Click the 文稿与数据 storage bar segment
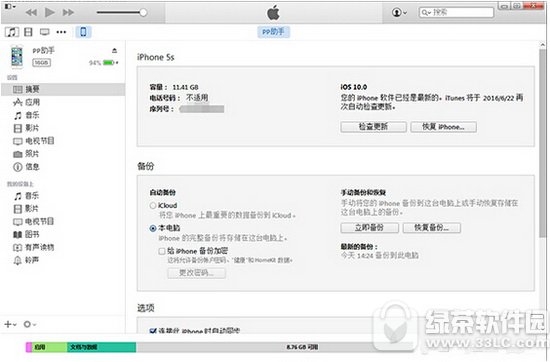Image resolution: width=550 pixels, height=362 pixels. [101, 347]
